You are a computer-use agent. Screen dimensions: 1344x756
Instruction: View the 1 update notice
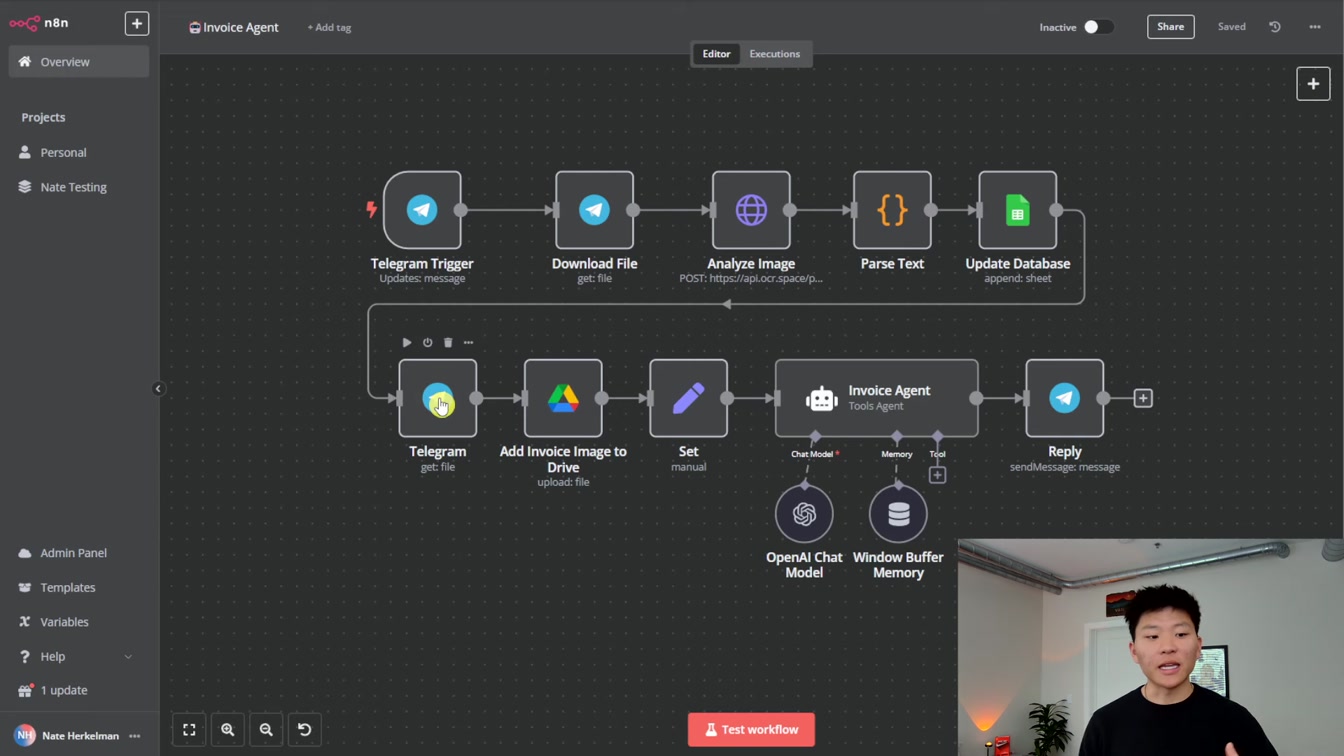click(x=79, y=690)
